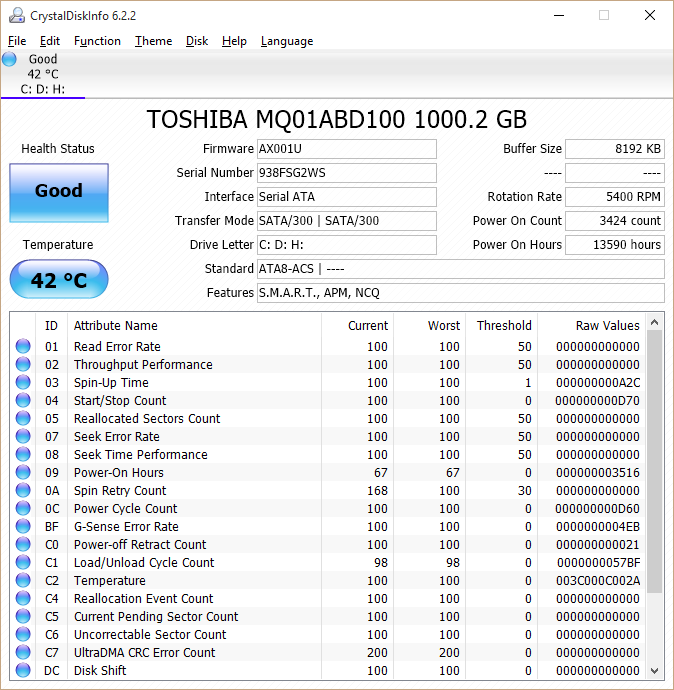
Task: Click raw value 0000000057BF for Load/Unload
Action: [598, 562]
